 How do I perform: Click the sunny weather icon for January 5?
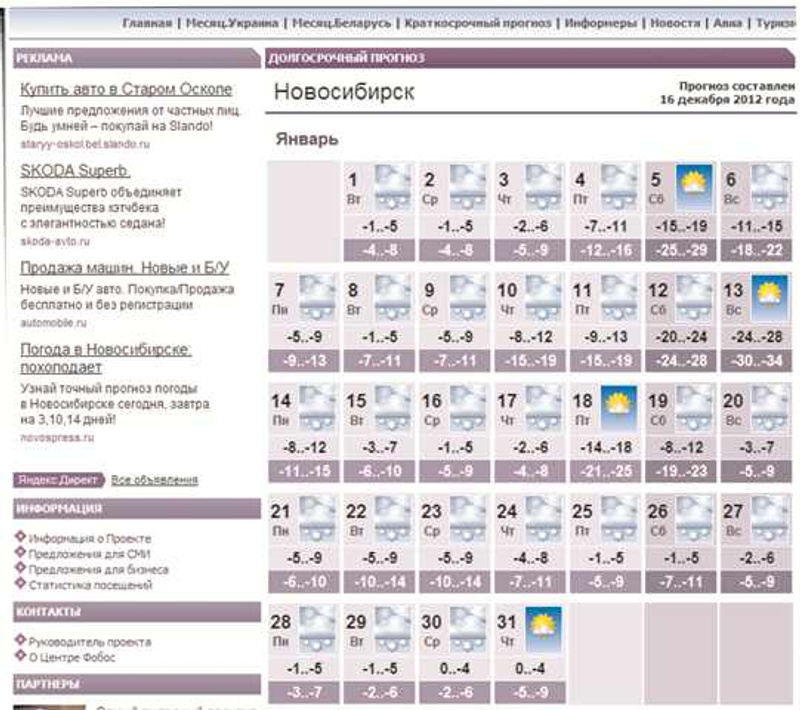click(x=692, y=183)
